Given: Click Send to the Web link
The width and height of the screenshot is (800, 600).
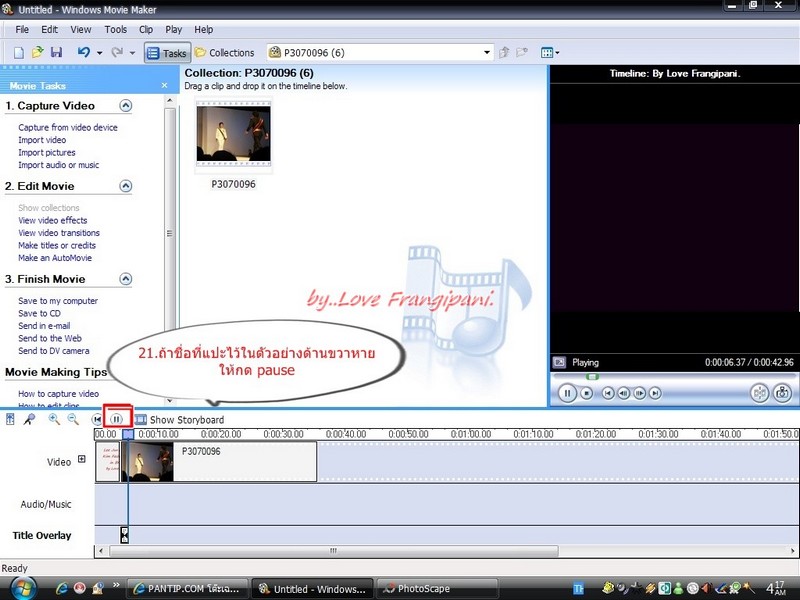Looking at the screenshot, I should coord(50,338).
